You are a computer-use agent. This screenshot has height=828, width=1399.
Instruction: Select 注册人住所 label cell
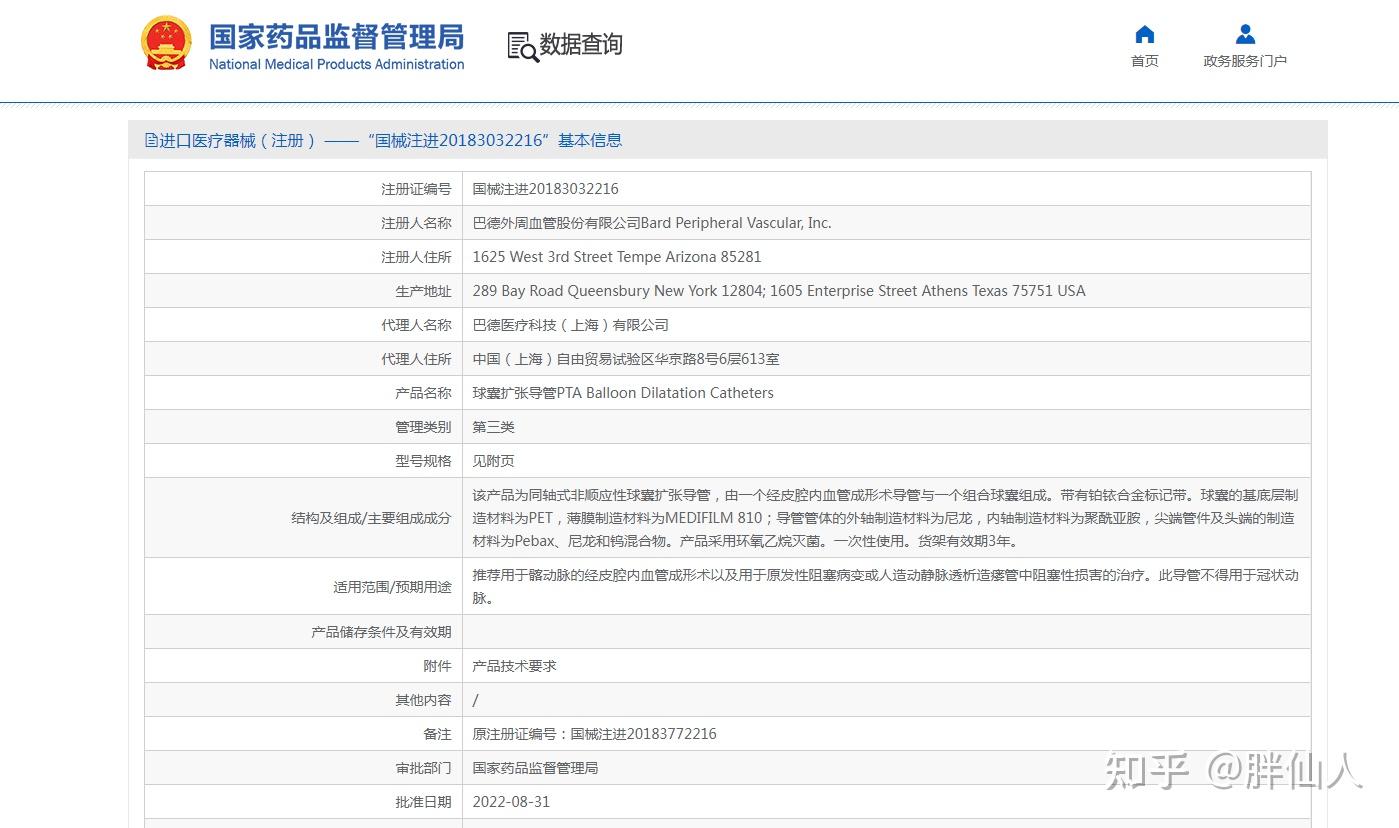point(303,257)
